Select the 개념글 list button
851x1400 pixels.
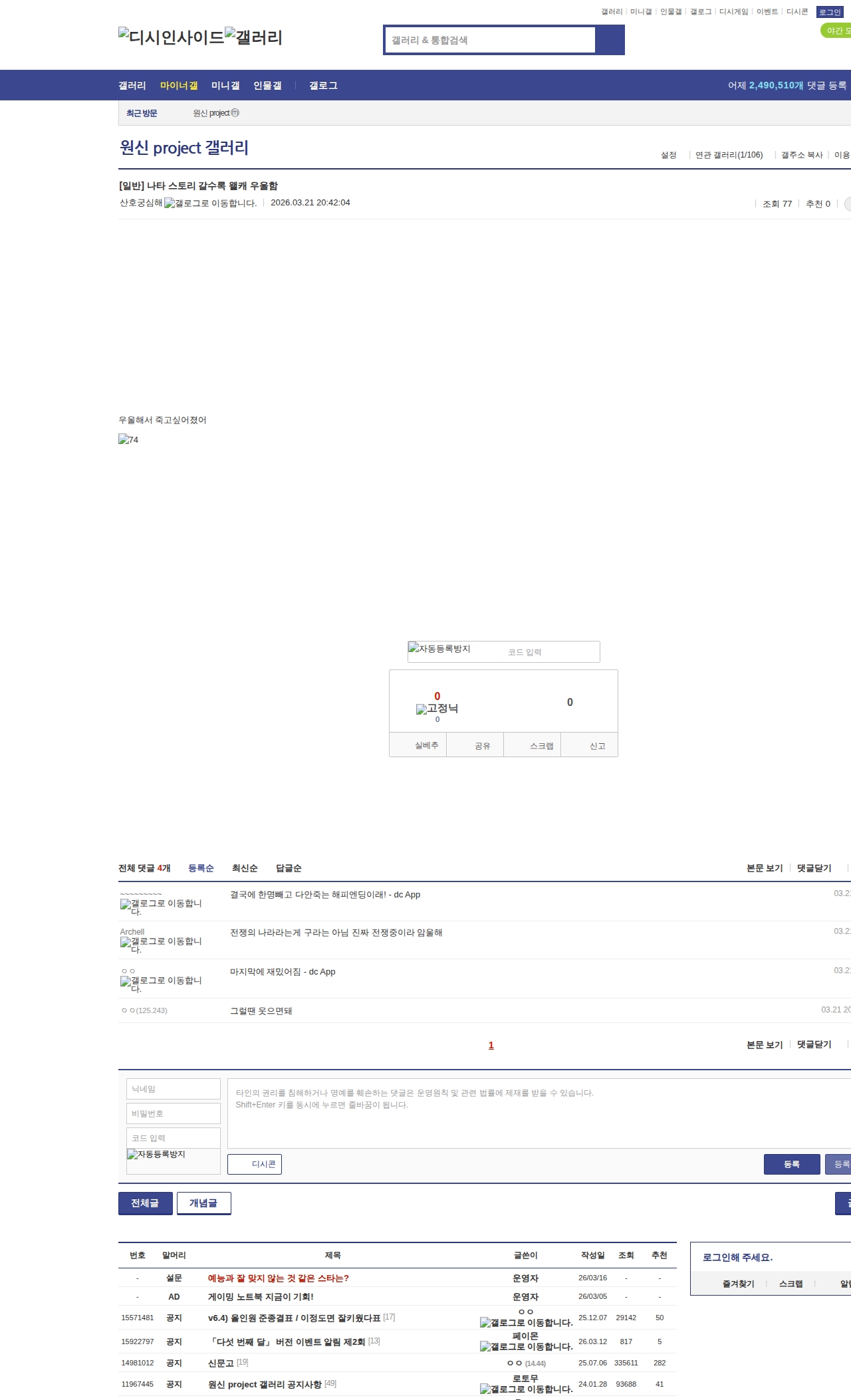point(203,1203)
